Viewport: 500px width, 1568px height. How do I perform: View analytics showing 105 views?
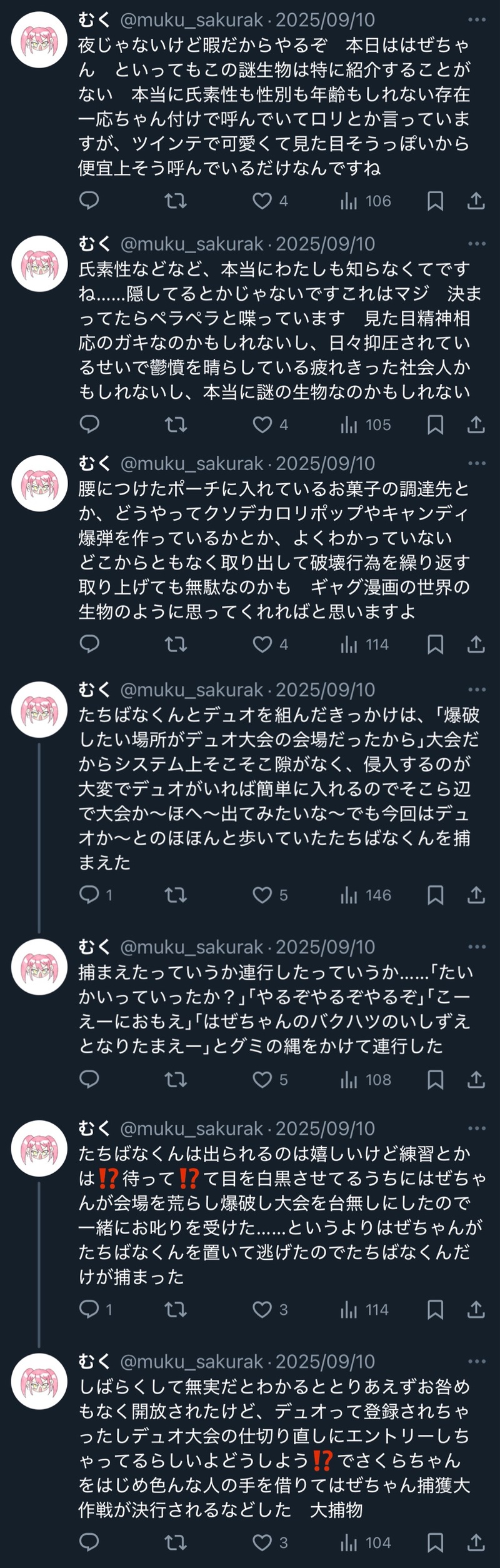(x=366, y=425)
